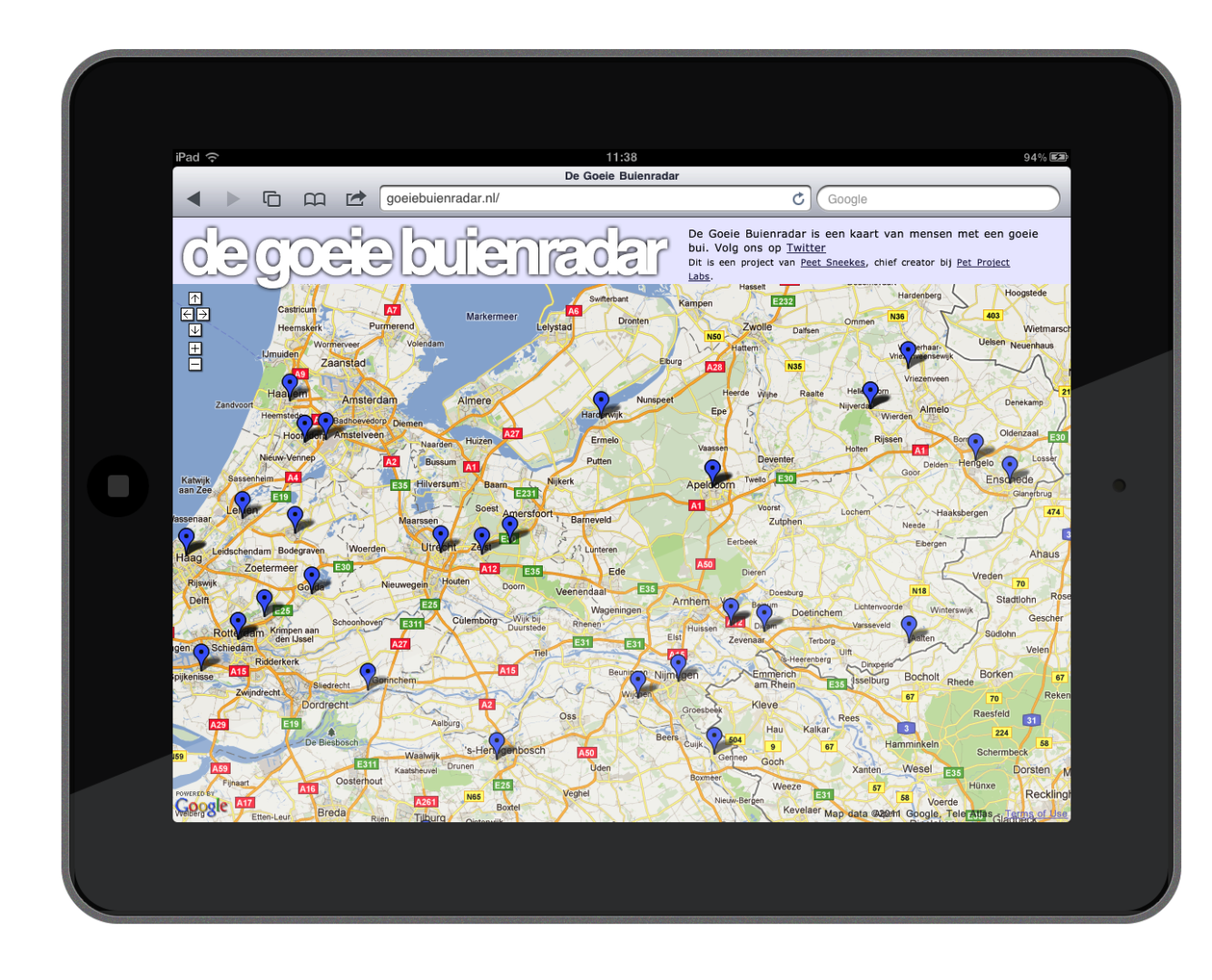Viewport: 1212px width, 980px height.
Task: Click the Google logo on the map
Action: tap(202, 805)
